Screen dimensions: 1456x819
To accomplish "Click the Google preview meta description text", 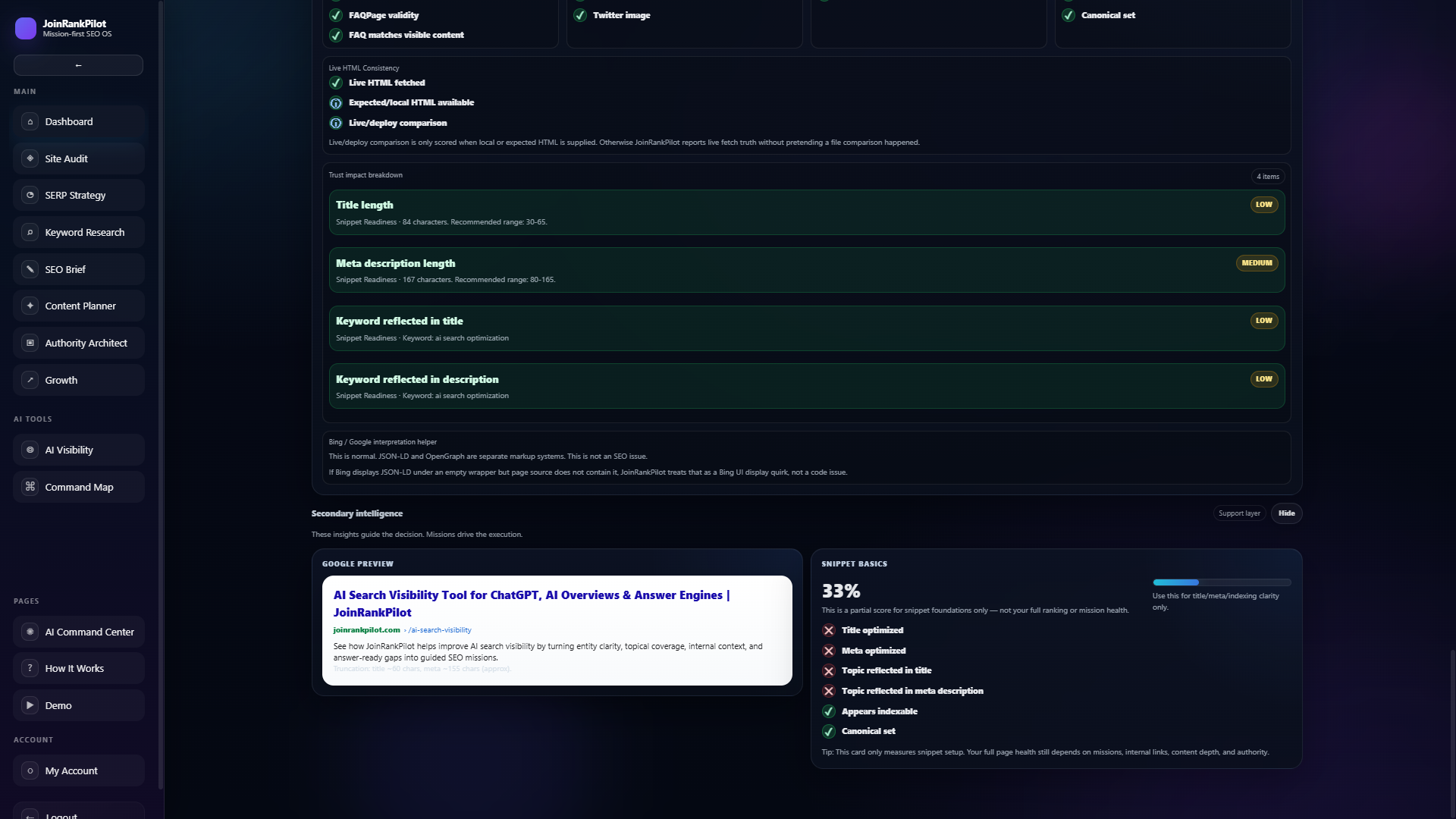I will [x=548, y=652].
